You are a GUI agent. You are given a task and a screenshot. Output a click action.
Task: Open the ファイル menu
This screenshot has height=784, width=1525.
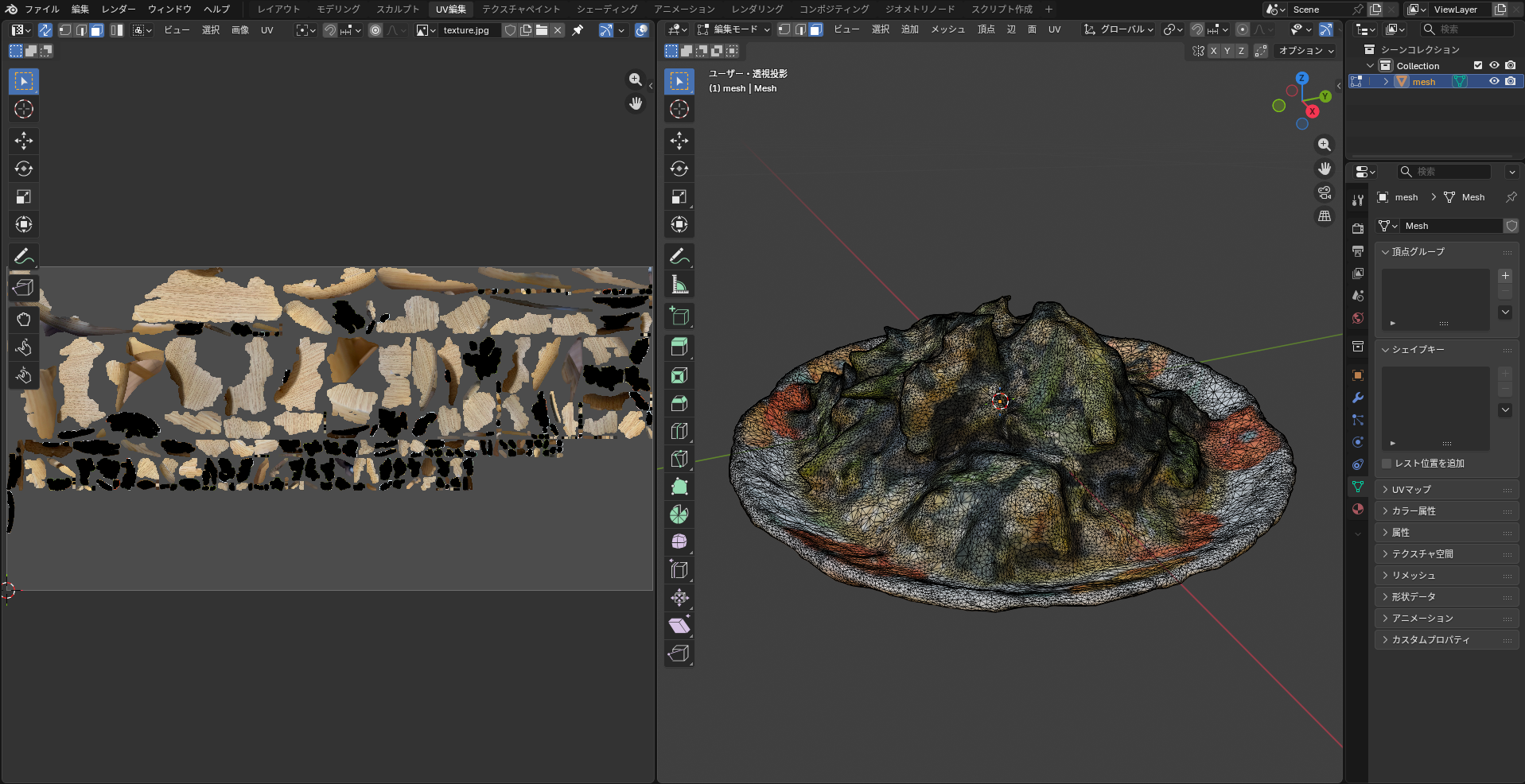coord(42,10)
